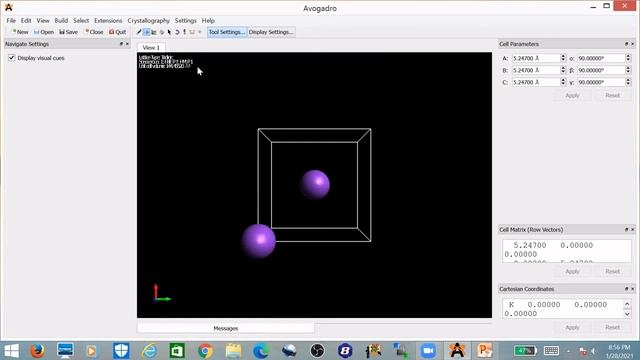Open Display Settings panel button
This screenshot has height=360, width=640.
tap(271, 32)
